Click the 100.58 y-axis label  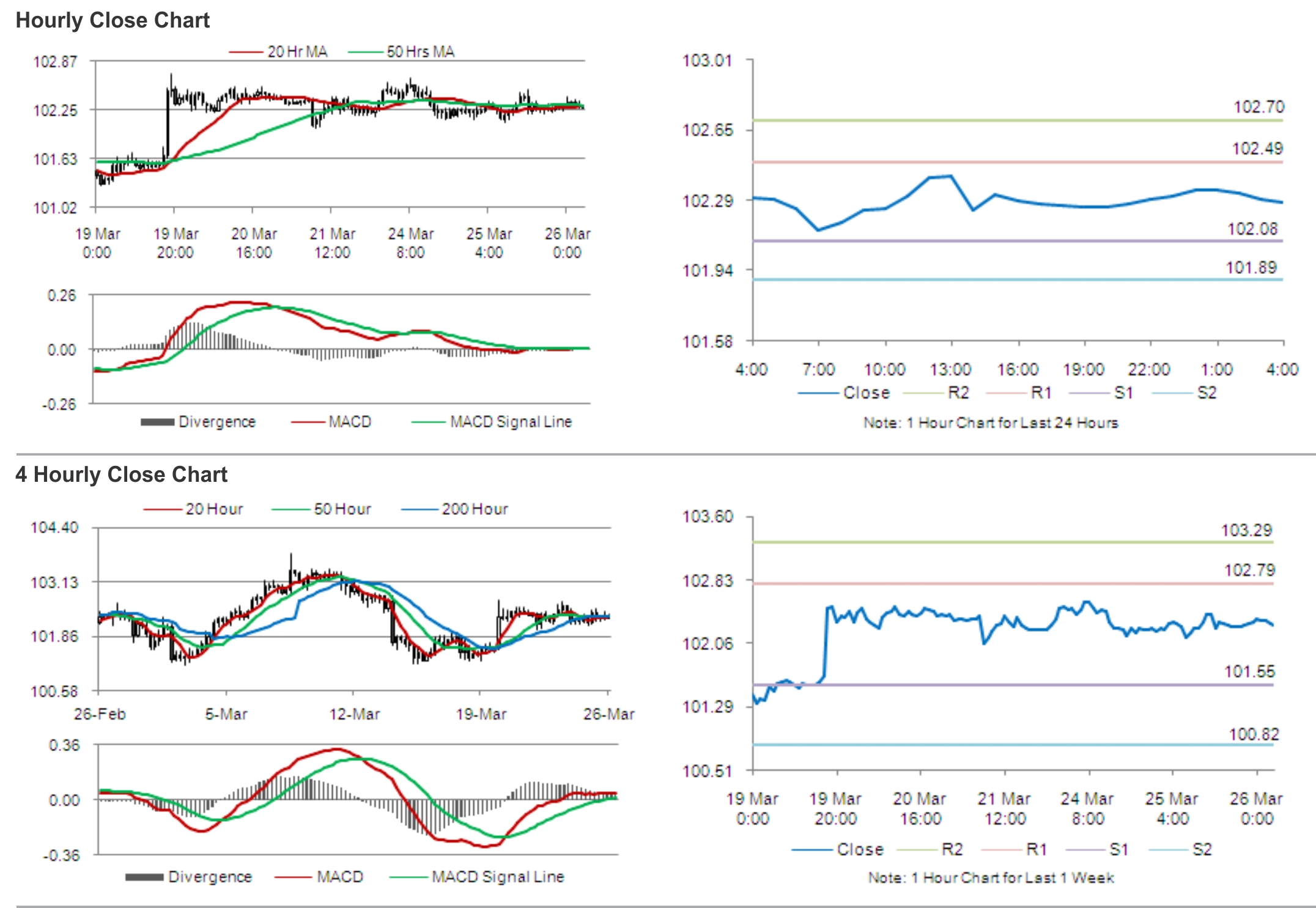(54, 692)
